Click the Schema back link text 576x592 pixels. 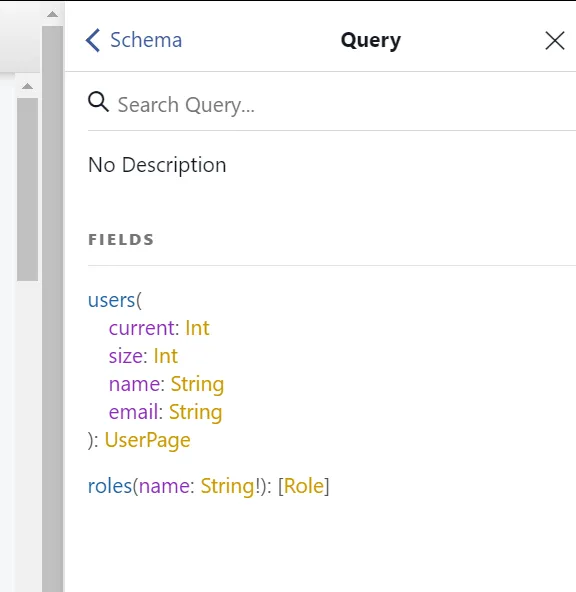coord(146,40)
